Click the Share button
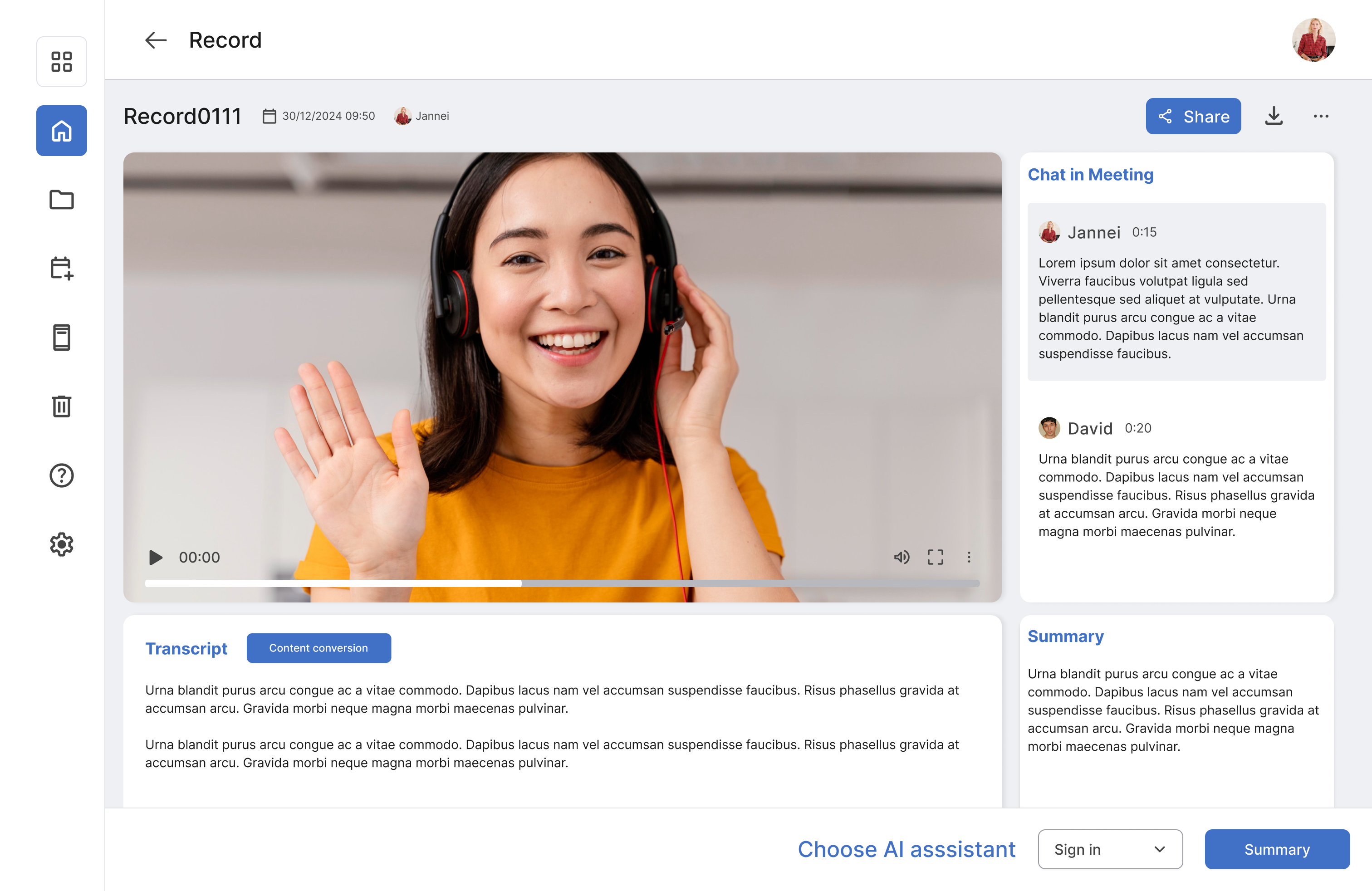1372x891 pixels. [x=1193, y=116]
